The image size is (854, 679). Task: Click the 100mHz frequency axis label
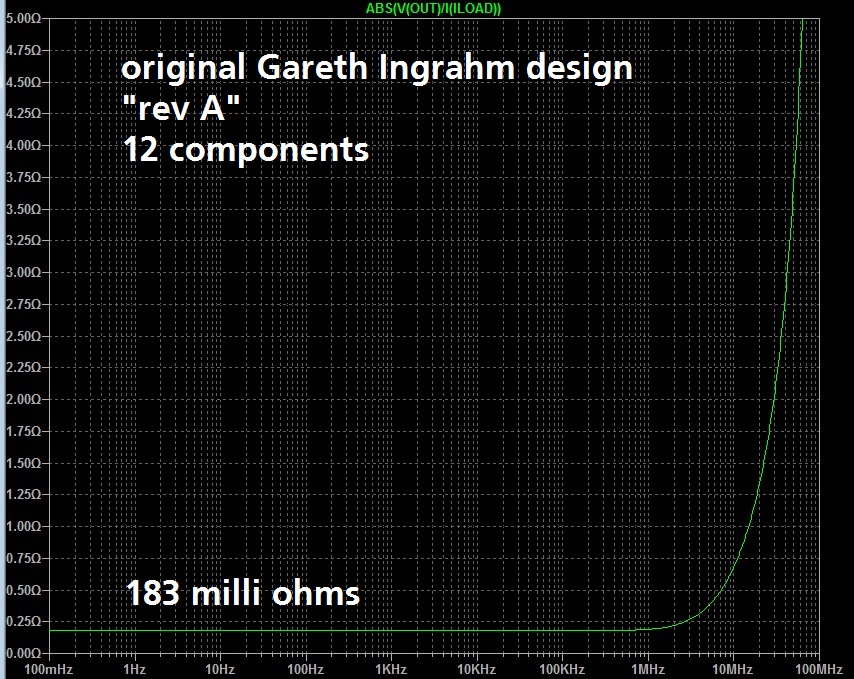click(x=48, y=669)
